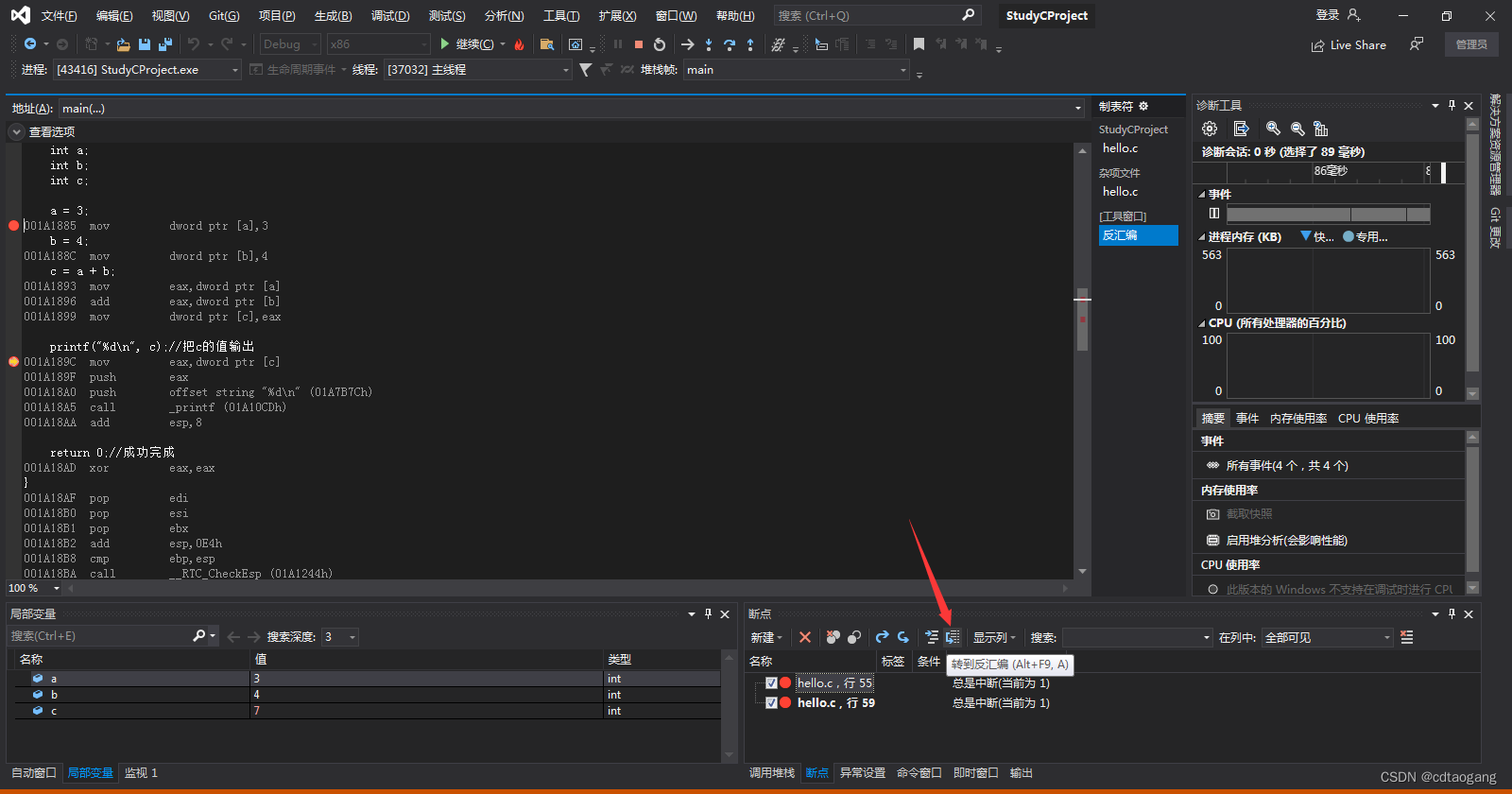Open the process StudyCProject.exe dropdown

(147, 70)
